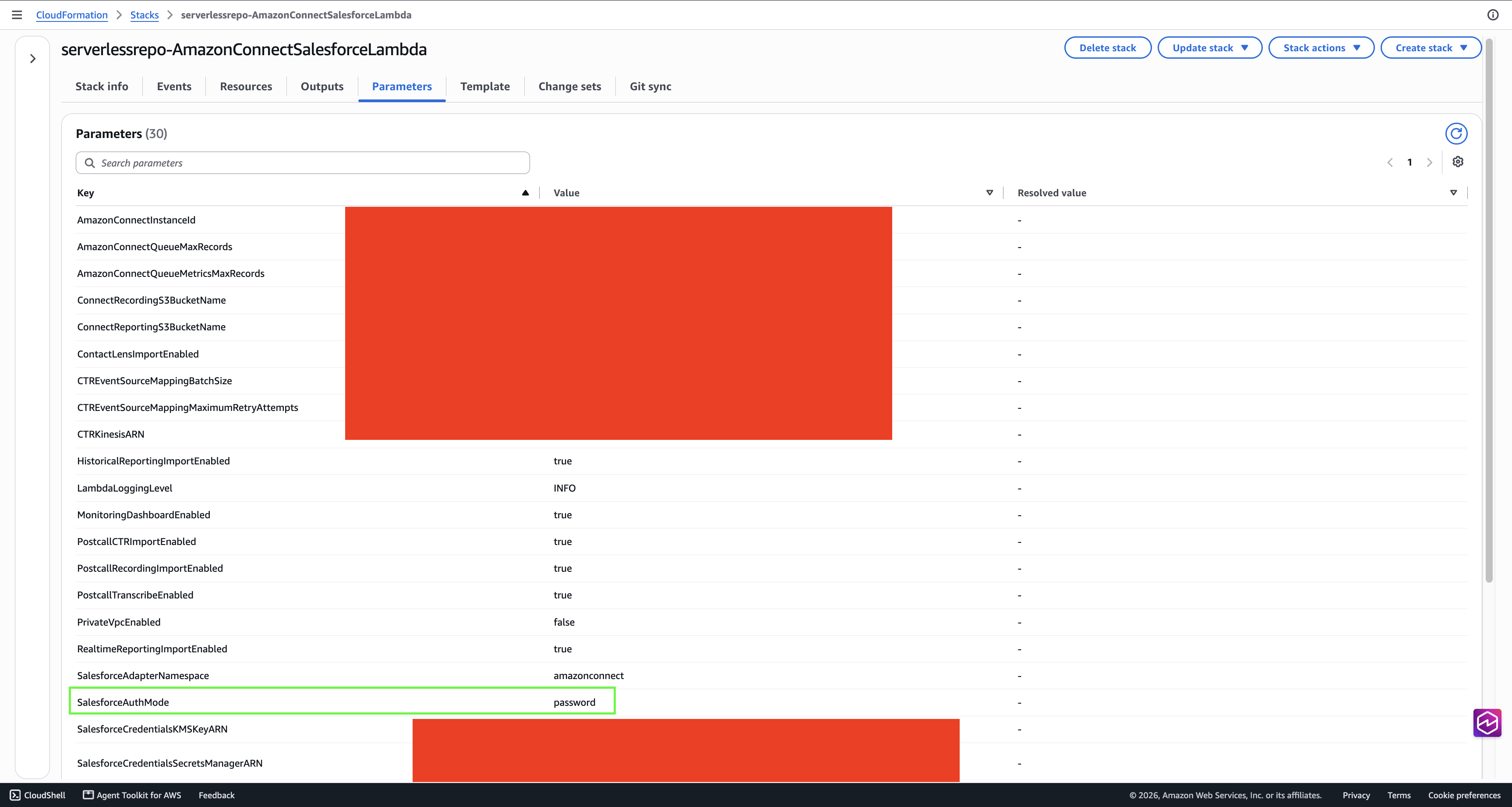Open table preferences gear icon
This screenshot has height=807, width=1512.
tap(1457, 162)
